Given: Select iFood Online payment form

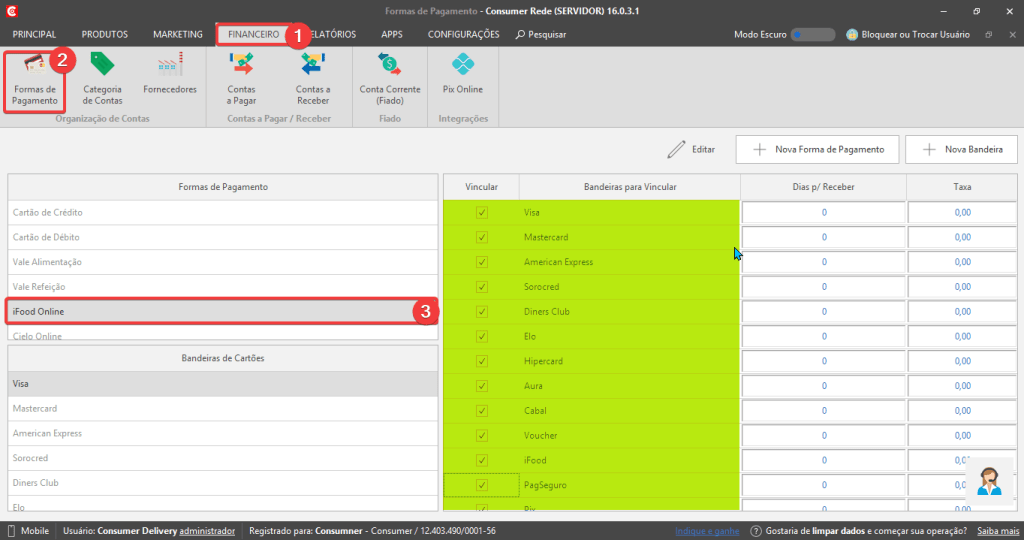Looking at the screenshot, I should [223, 311].
